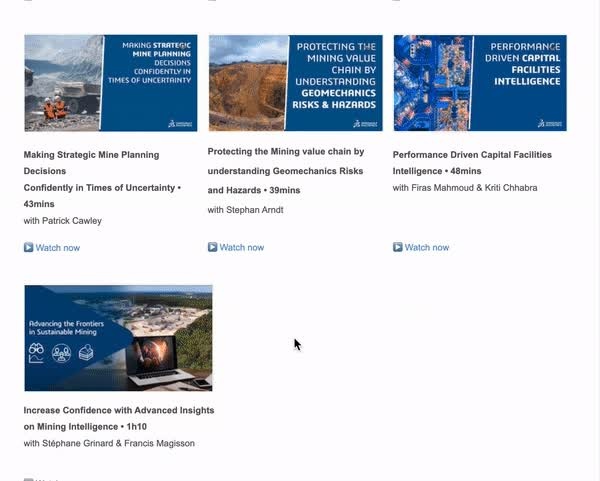The image size is (600, 481).
Task: Open Watch now link for Geomechanics Risks webinar
Action: pyautogui.click(x=242, y=247)
